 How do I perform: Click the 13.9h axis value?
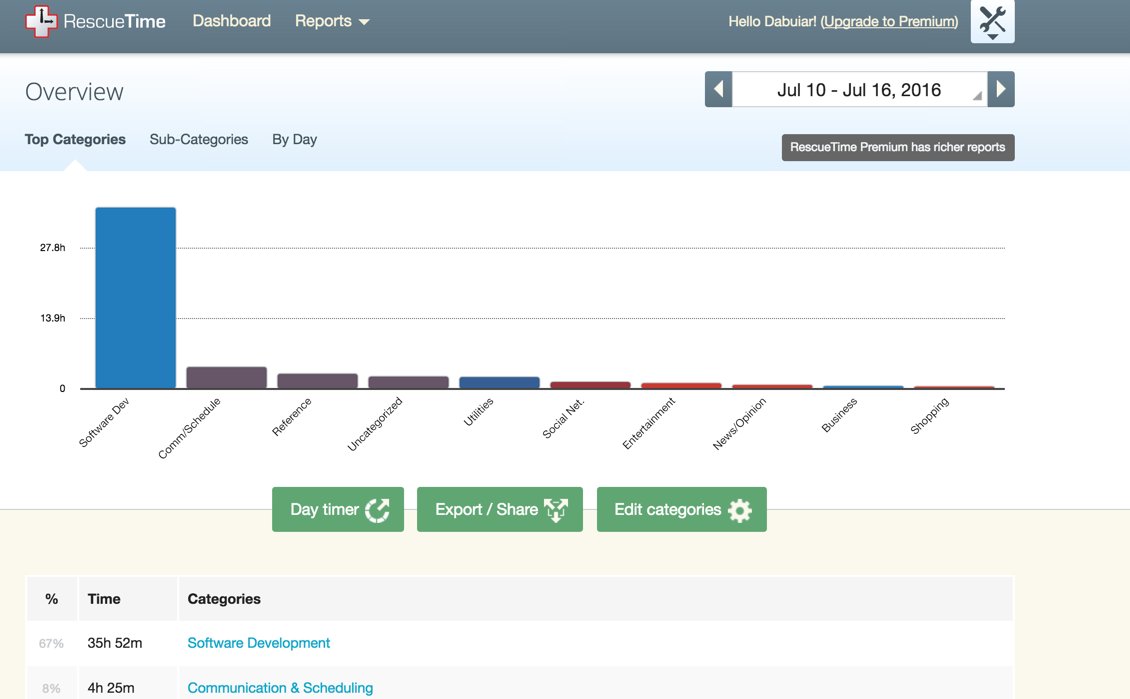[53, 318]
